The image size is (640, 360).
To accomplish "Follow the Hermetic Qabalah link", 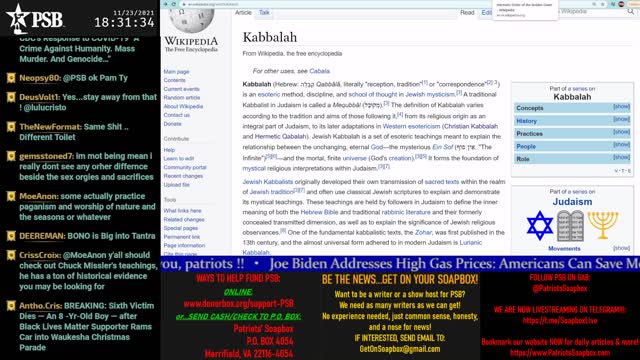I will point(280,136).
